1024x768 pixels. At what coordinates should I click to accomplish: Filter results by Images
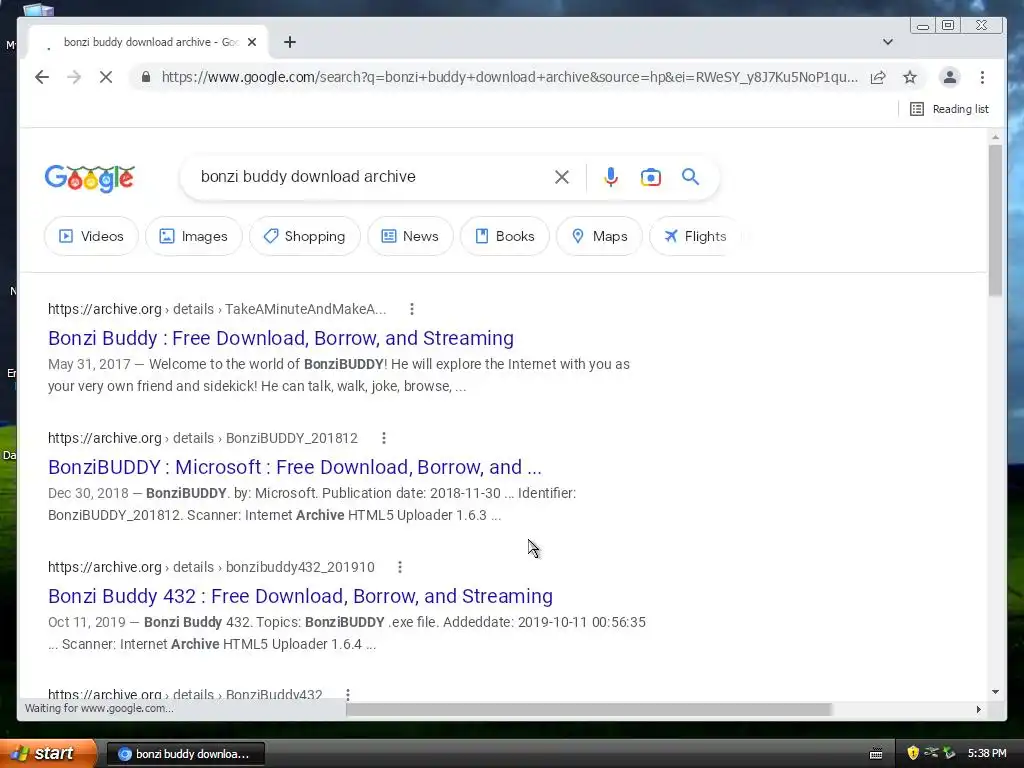click(193, 236)
